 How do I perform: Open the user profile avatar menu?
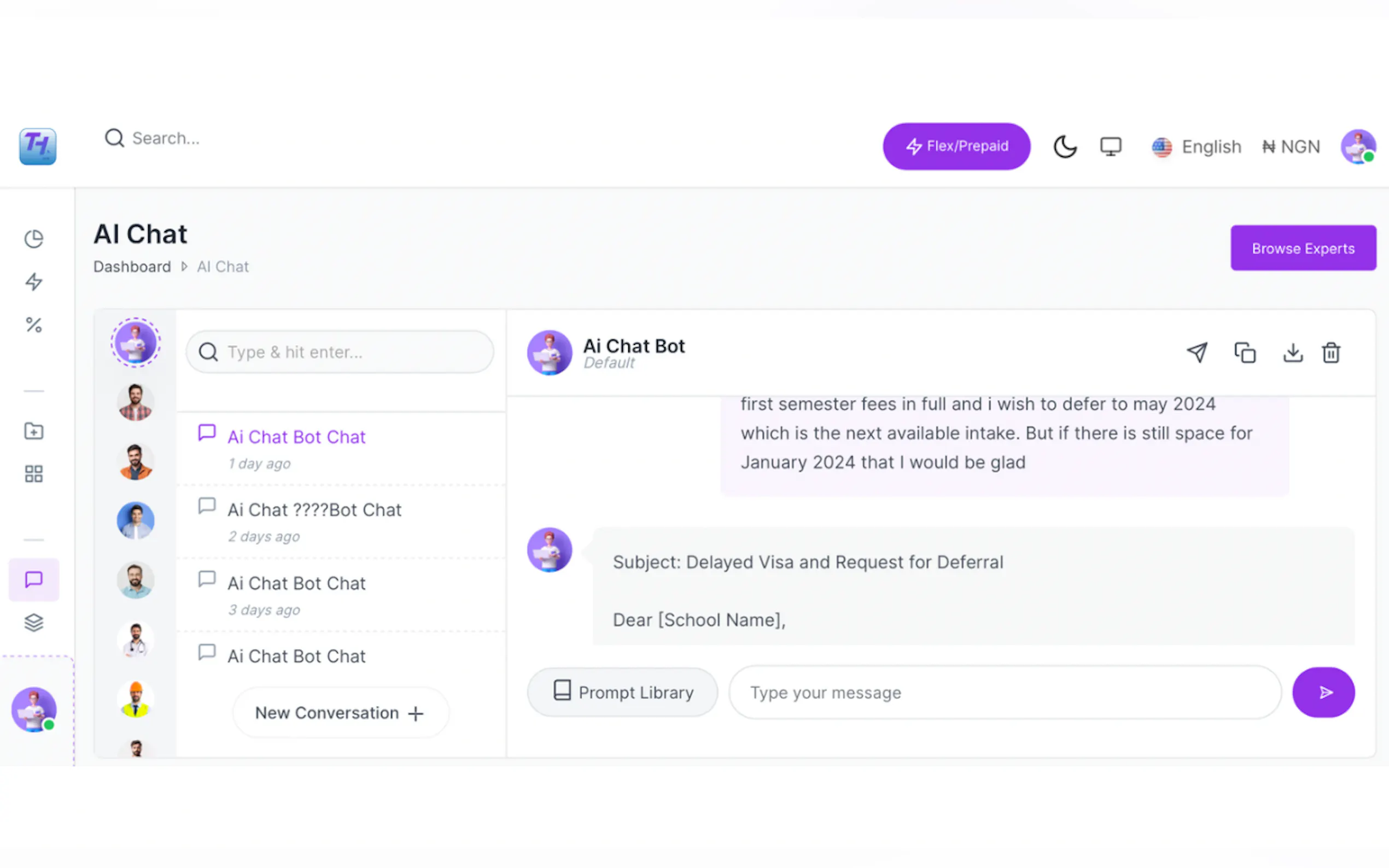[1357, 147]
